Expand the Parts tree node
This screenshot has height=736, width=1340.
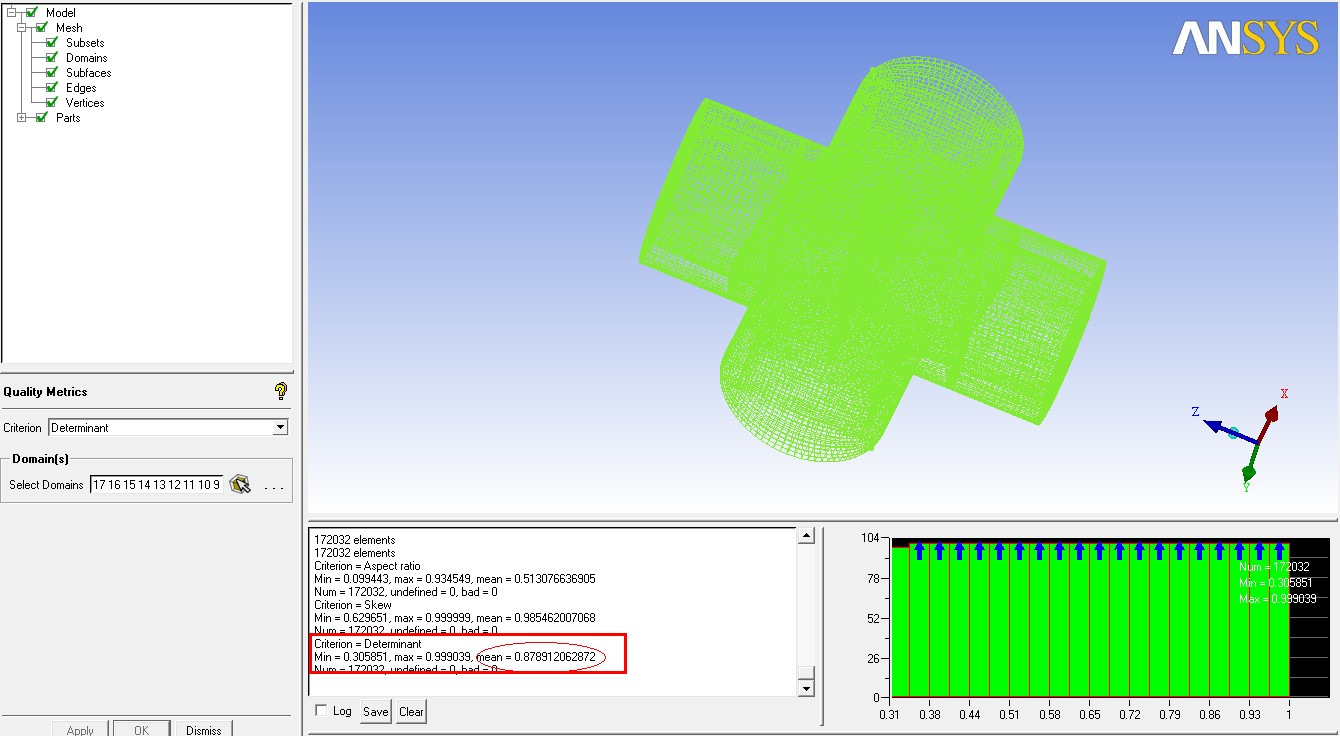pos(22,118)
